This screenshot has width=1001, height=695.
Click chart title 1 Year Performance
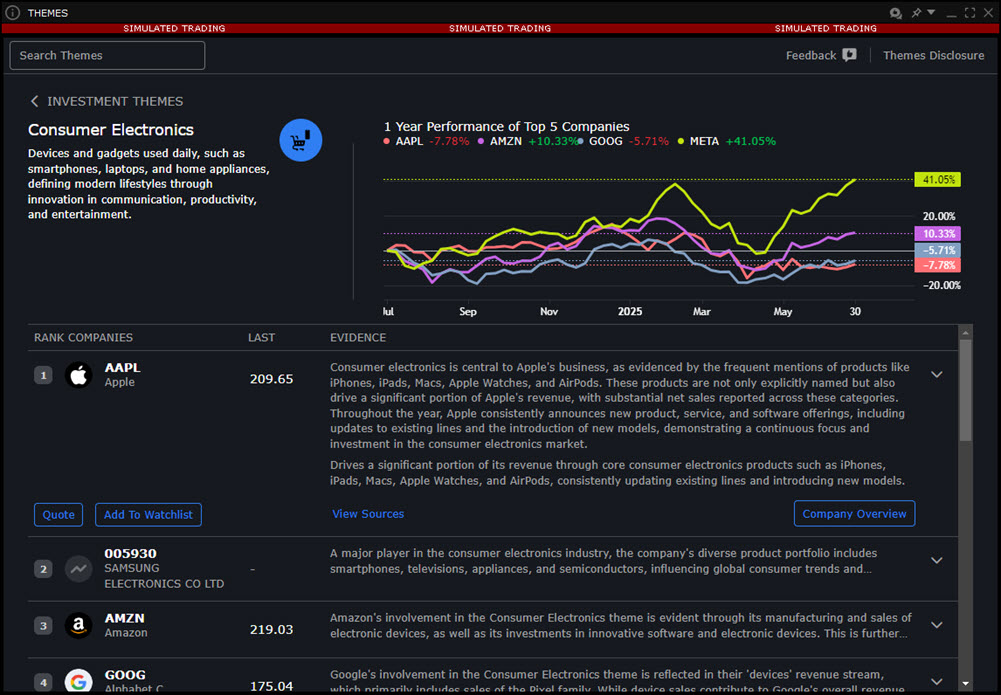(506, 126)
